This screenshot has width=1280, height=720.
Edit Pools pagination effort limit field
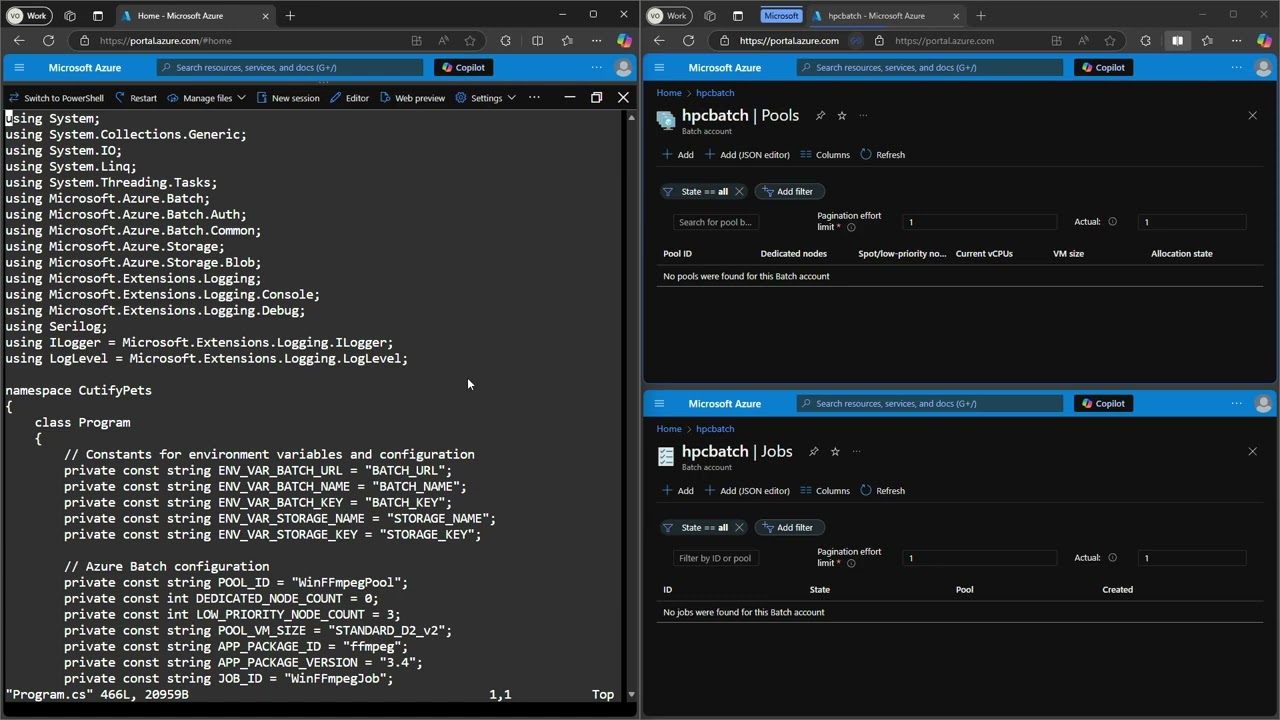(979, 222)
